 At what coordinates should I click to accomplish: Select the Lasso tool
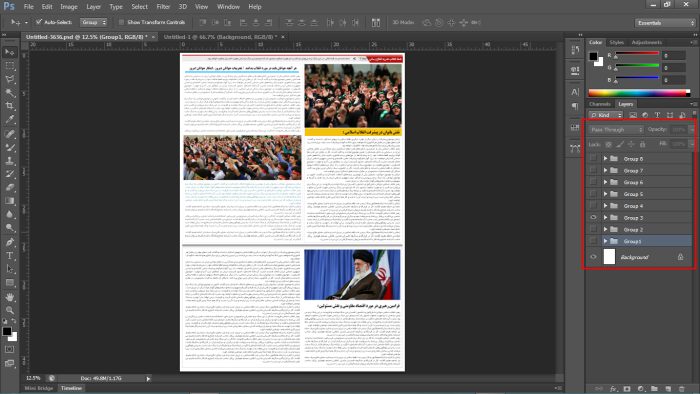click(x=9, y=79)
